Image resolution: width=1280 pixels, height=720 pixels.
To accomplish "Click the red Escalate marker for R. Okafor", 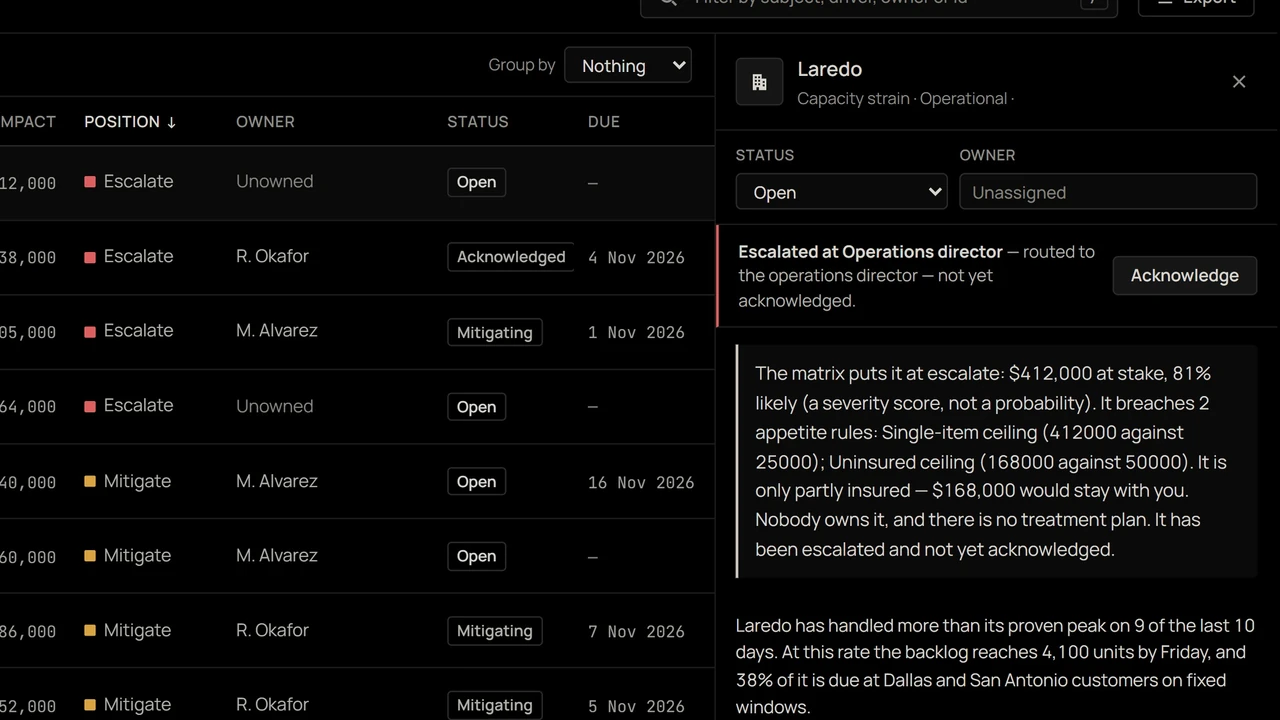I will pyautogui.click(x=90, y=257).
